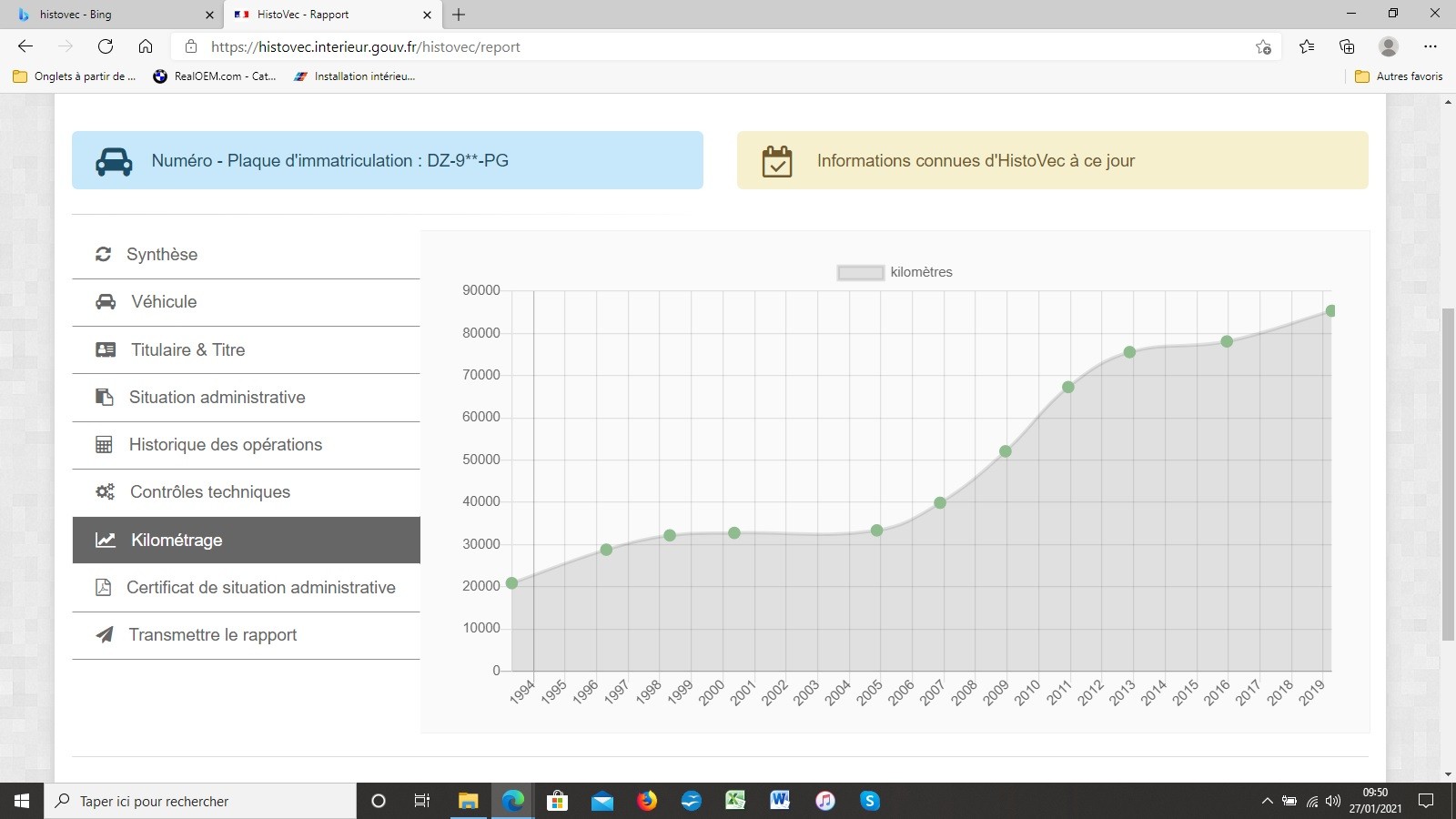Click the data point near 75000 km at 2013
1456x819 pixels.
(1129, 352)
